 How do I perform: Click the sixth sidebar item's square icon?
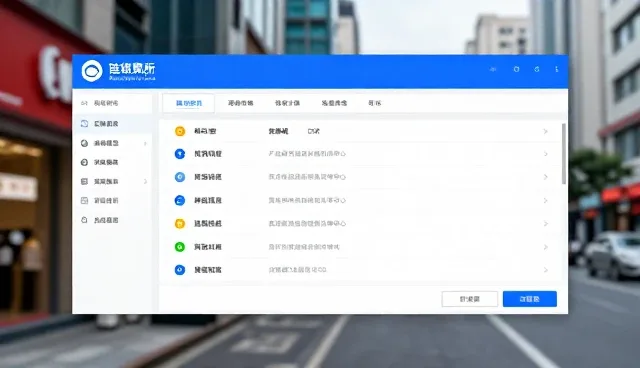point(84,201)
